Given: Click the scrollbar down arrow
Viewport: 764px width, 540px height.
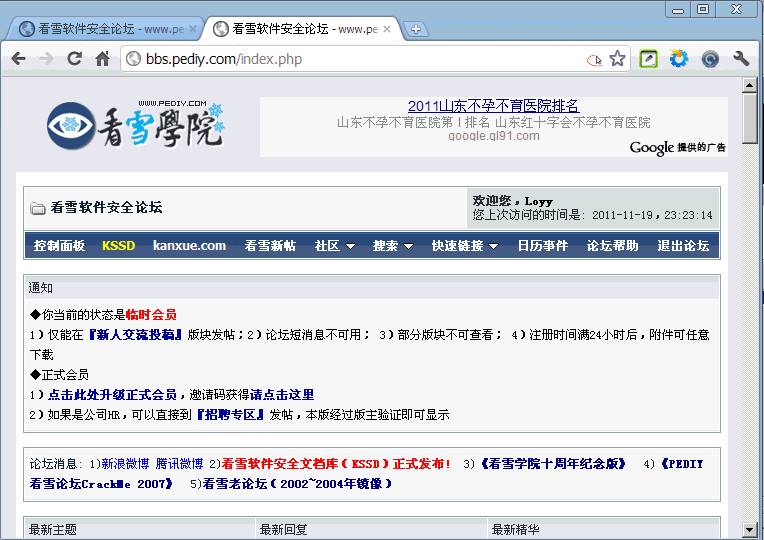Looking at the screenshot, I should [749, 529].
